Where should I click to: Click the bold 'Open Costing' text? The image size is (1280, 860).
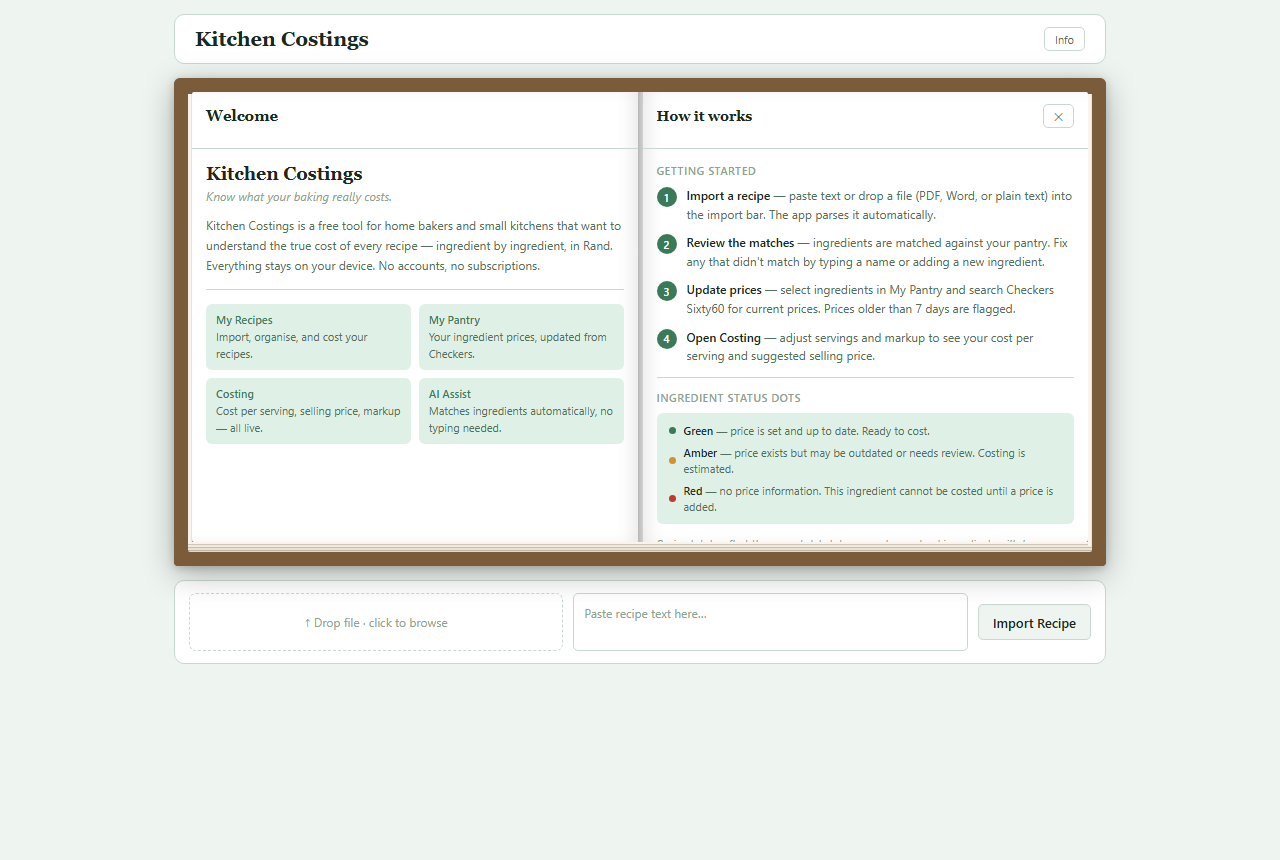pos(724,338)
